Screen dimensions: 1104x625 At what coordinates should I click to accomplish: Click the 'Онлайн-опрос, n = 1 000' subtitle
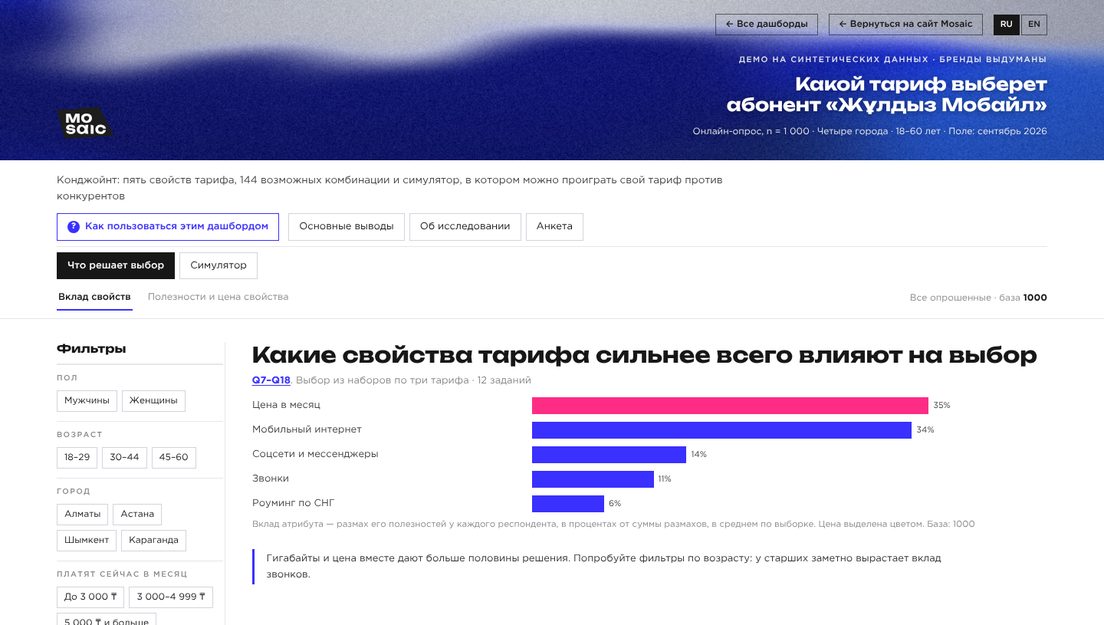click(x=870, y=132)
